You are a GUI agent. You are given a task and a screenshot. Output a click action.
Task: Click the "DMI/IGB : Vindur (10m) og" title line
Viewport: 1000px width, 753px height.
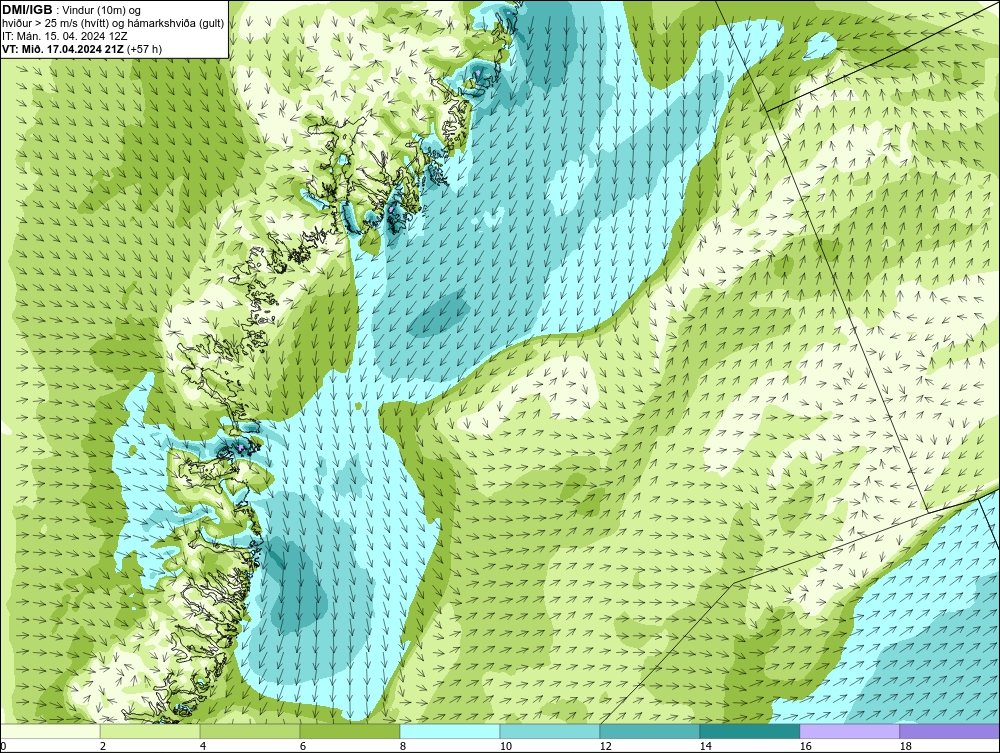coord(72,10)
